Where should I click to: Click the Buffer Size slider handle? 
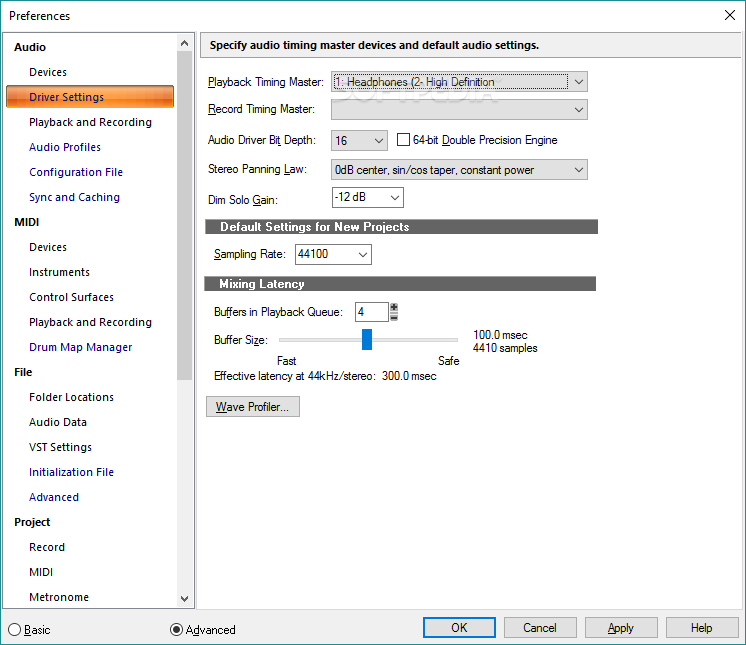[367, 340]
